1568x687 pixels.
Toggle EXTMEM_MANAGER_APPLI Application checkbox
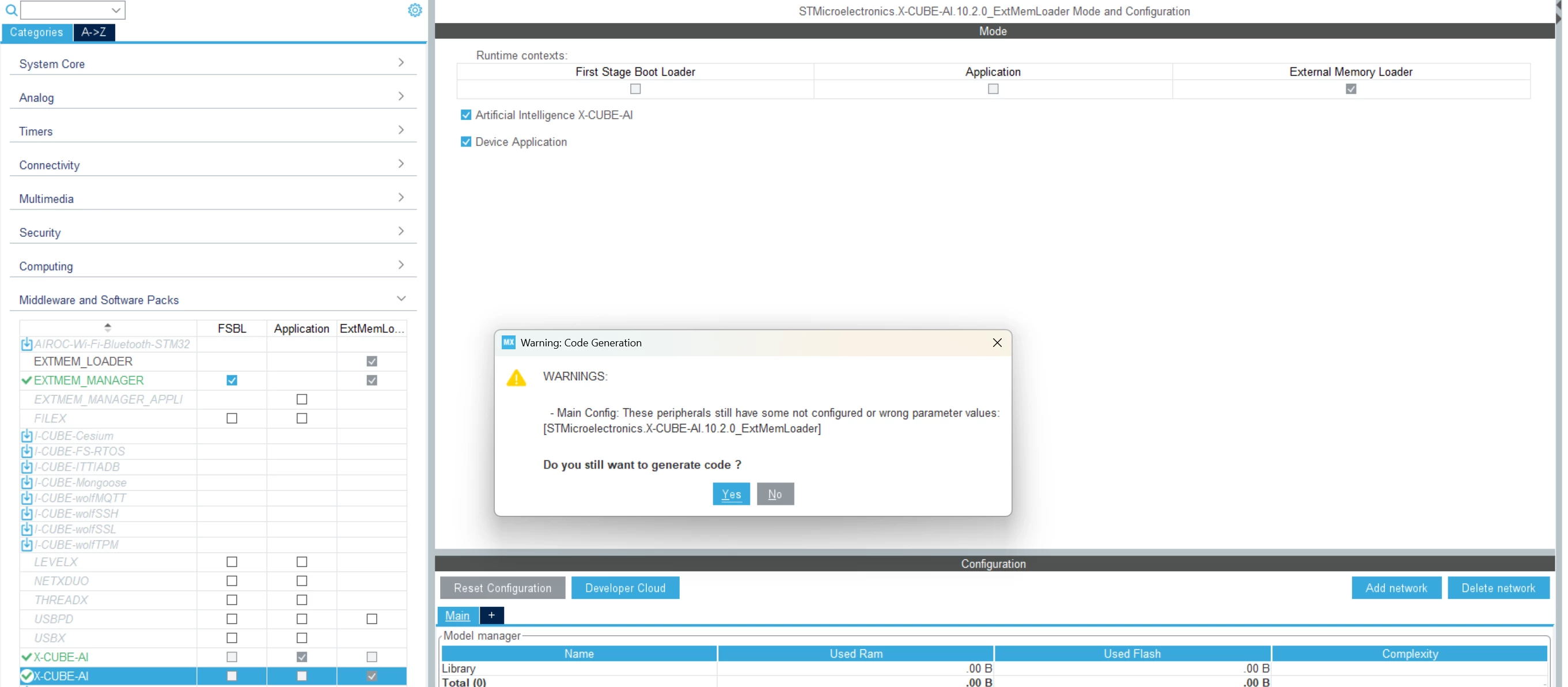302,399
